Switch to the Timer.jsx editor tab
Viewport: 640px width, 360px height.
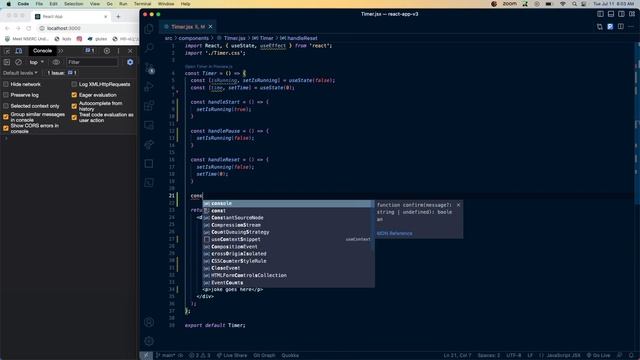[x=188, y=27]
